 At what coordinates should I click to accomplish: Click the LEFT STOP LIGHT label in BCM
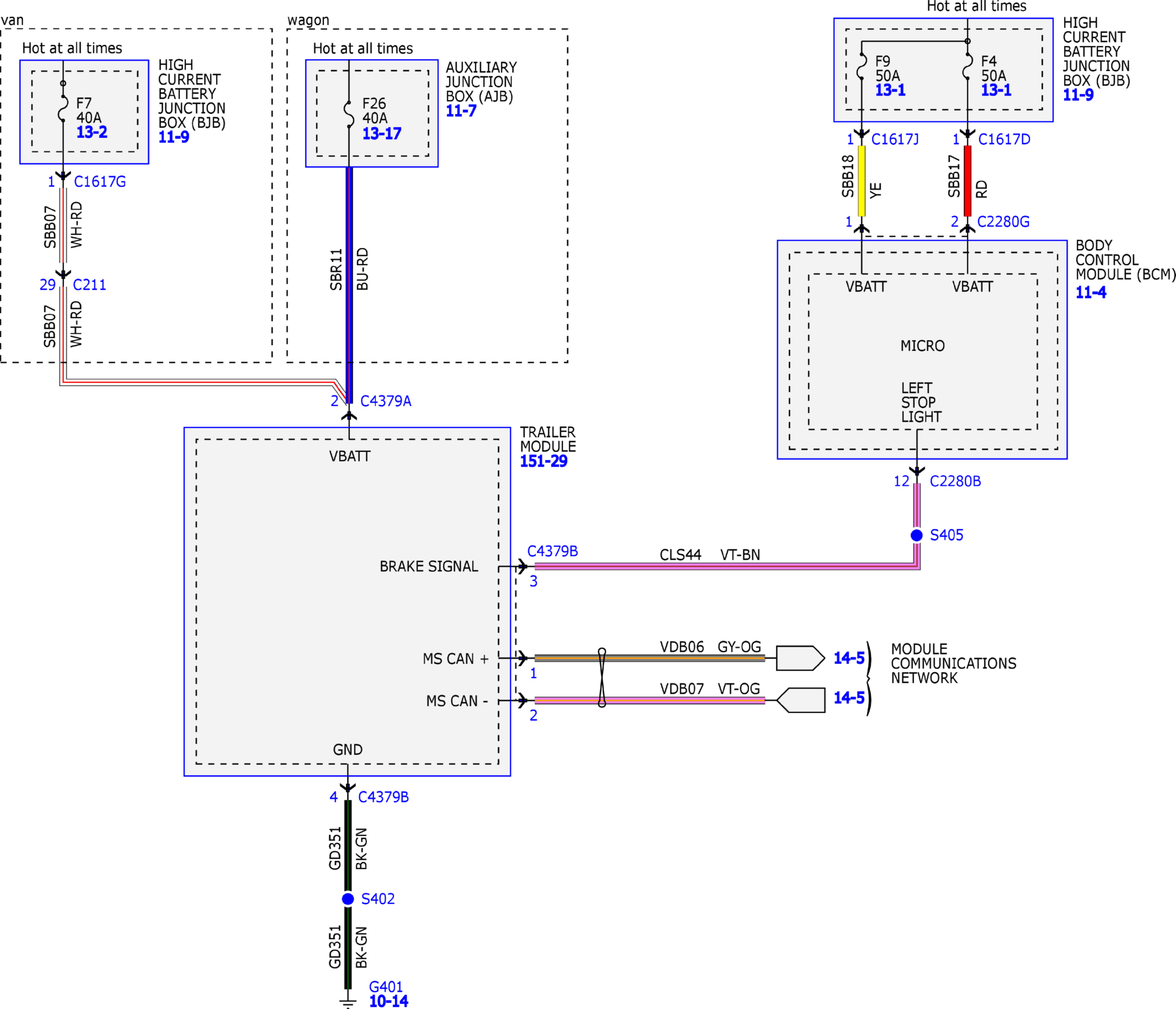(921, 402)
